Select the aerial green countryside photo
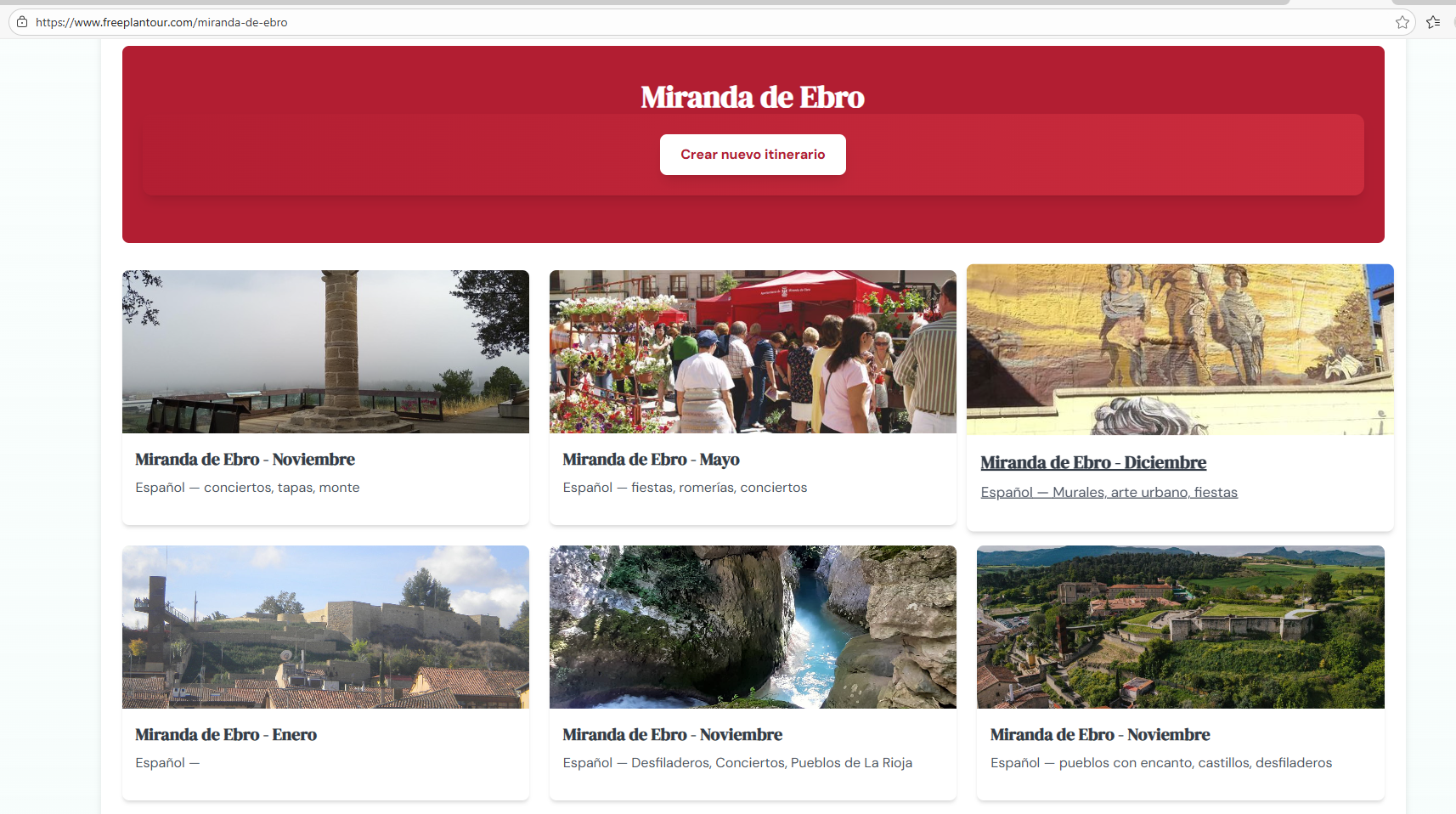Viewport: 1456px width, 814px height. pos(1180,627)
